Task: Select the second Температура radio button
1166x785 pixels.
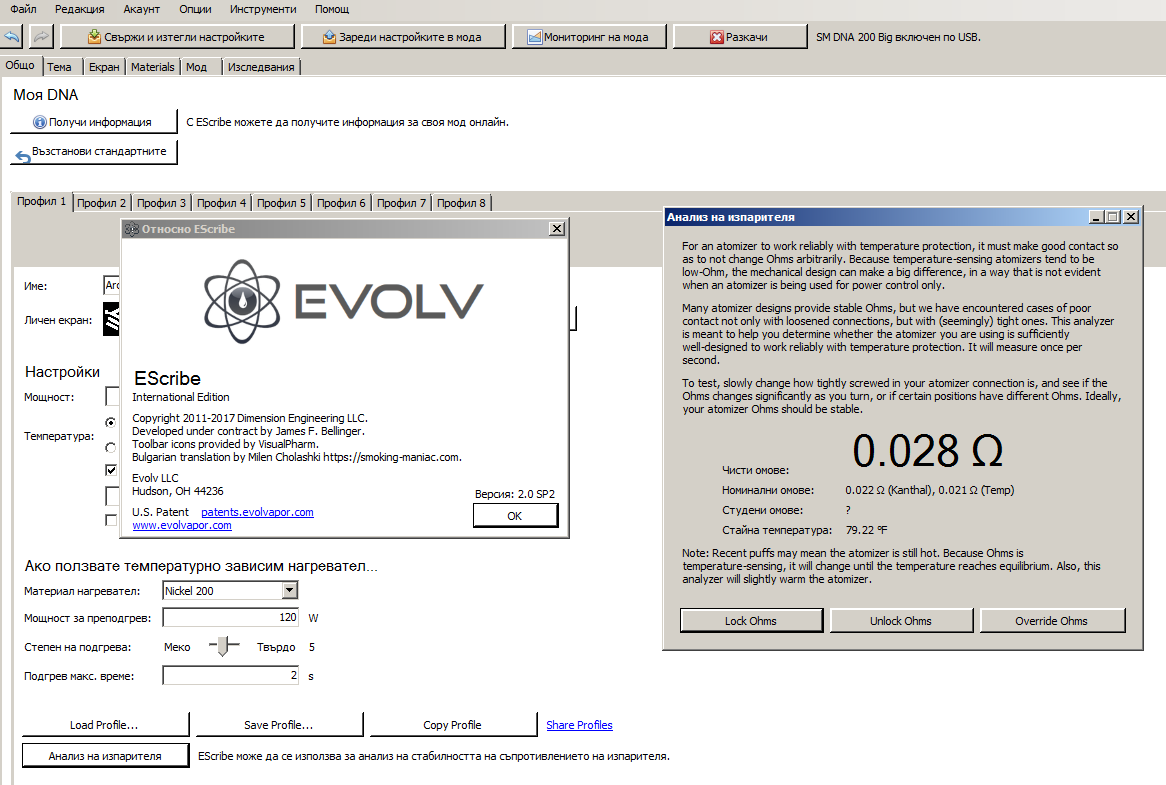Action: (x=111, y=447)
